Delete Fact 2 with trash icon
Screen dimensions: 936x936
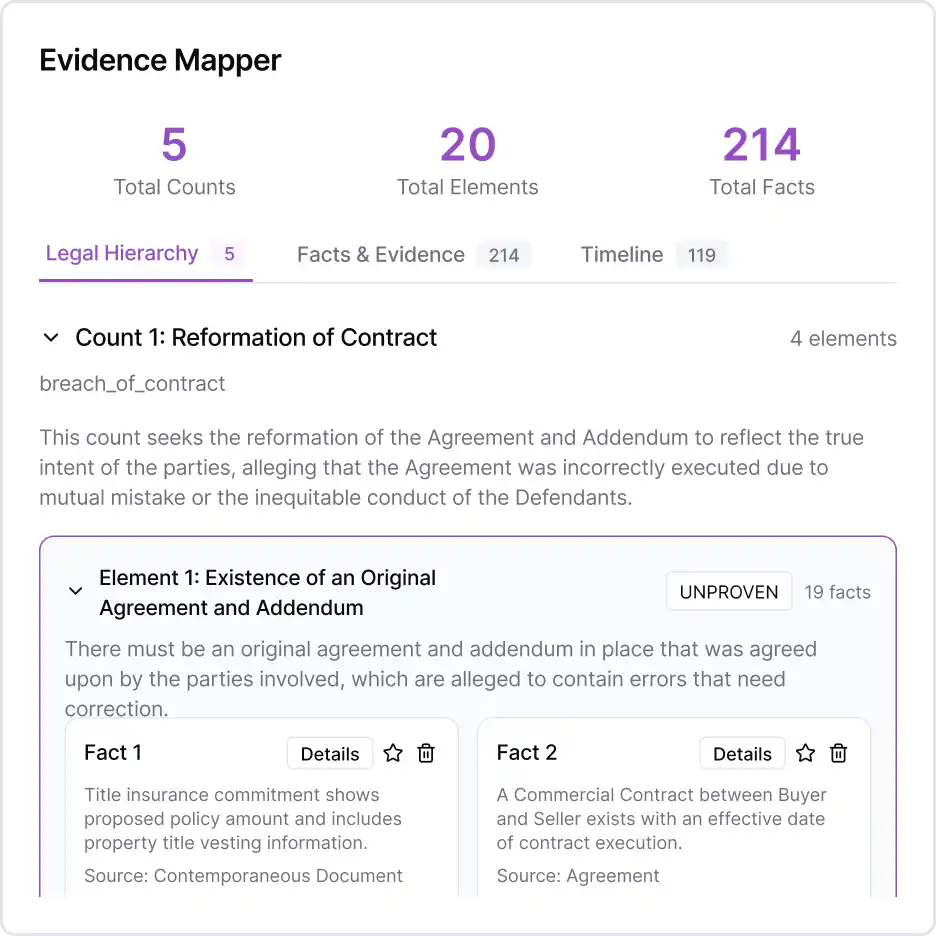click(839, 754)
